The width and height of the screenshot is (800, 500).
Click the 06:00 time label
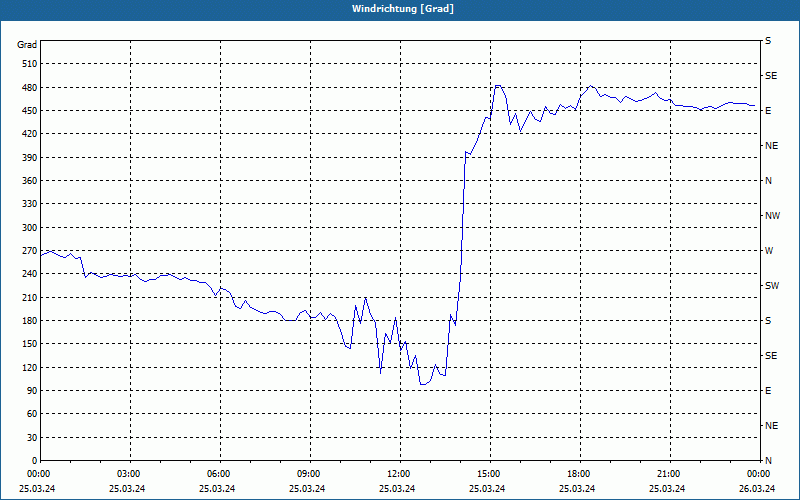[218, 474]
